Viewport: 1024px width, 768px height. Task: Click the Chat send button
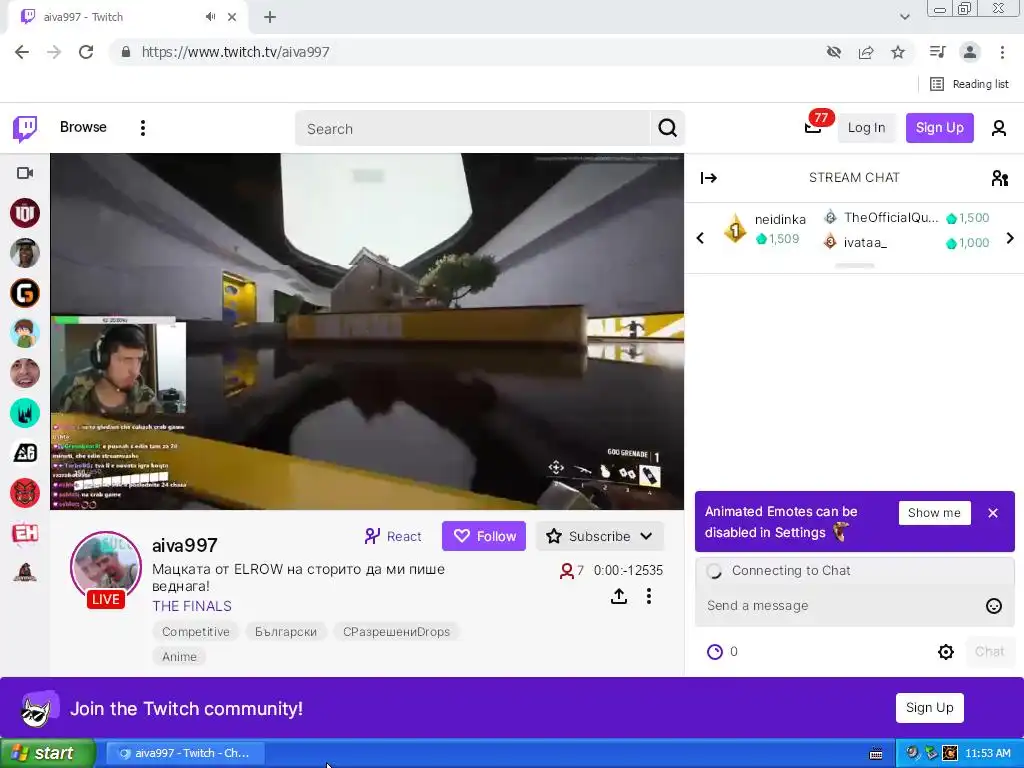[989, 652]
